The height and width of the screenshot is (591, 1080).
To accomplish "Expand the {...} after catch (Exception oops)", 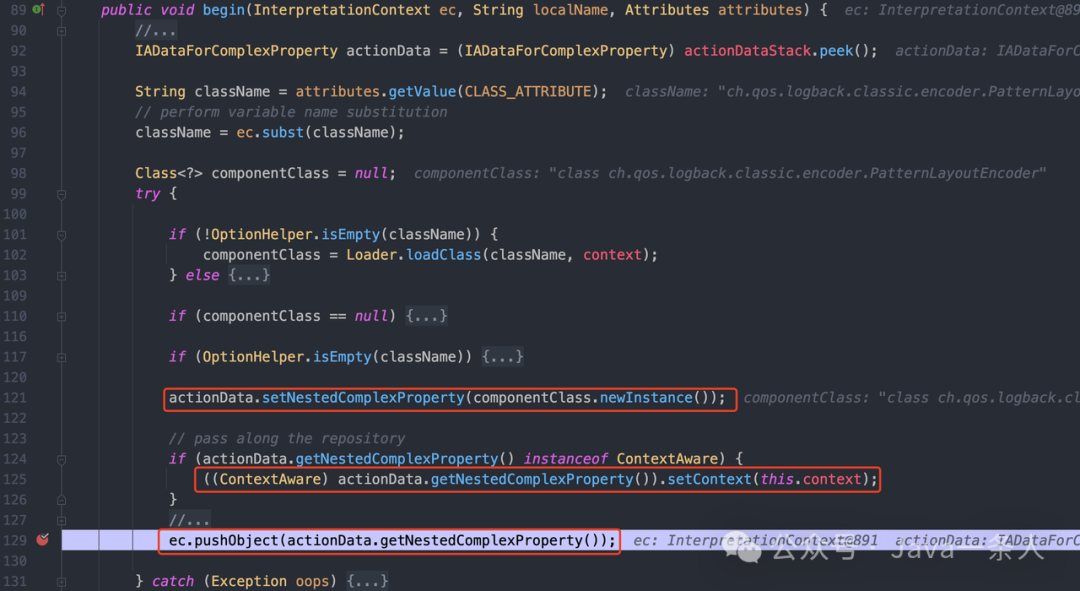I will (367, 581).
